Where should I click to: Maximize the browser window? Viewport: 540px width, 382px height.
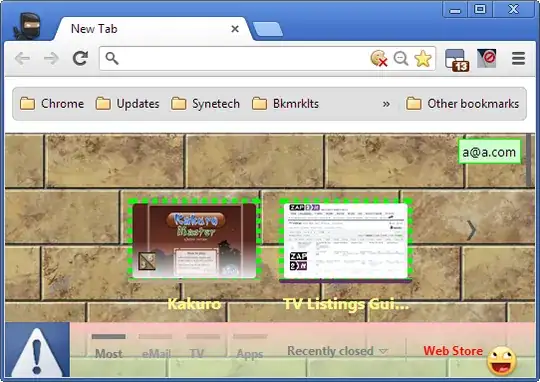click(x=480, y=9)
